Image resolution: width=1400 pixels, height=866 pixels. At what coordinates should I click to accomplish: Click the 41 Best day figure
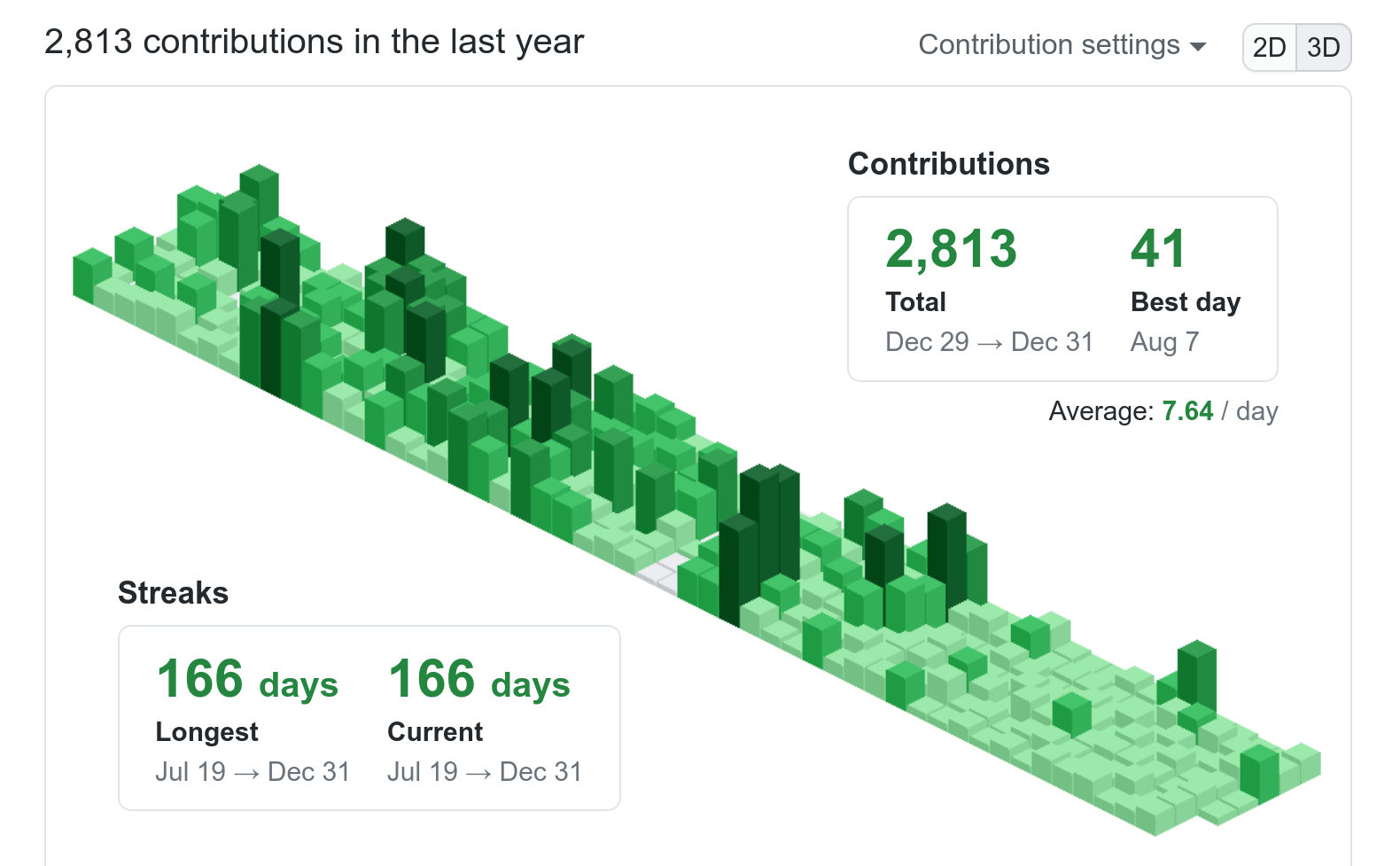point(1157,249)
